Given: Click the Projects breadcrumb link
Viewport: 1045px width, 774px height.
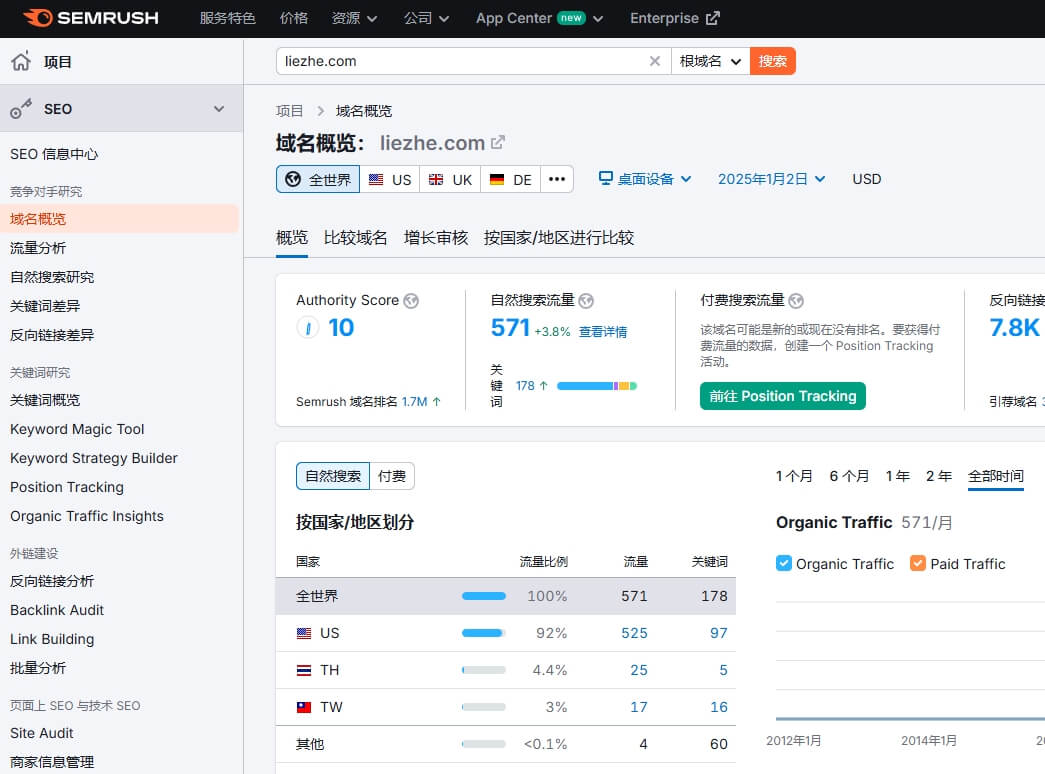Looking at the screenshot, I should point(289,111).
